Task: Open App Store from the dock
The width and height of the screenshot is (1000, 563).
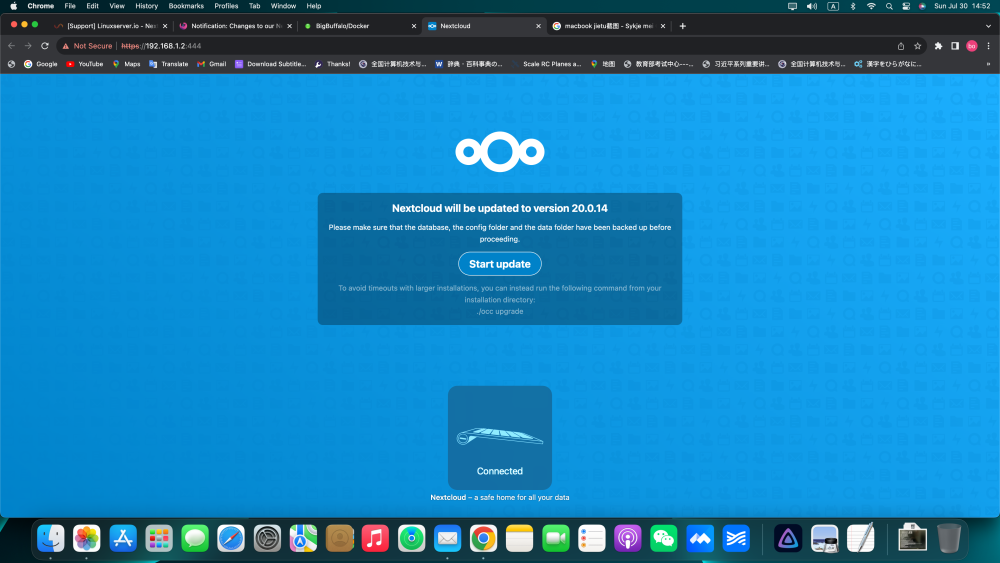Action: tap(123, 539)
